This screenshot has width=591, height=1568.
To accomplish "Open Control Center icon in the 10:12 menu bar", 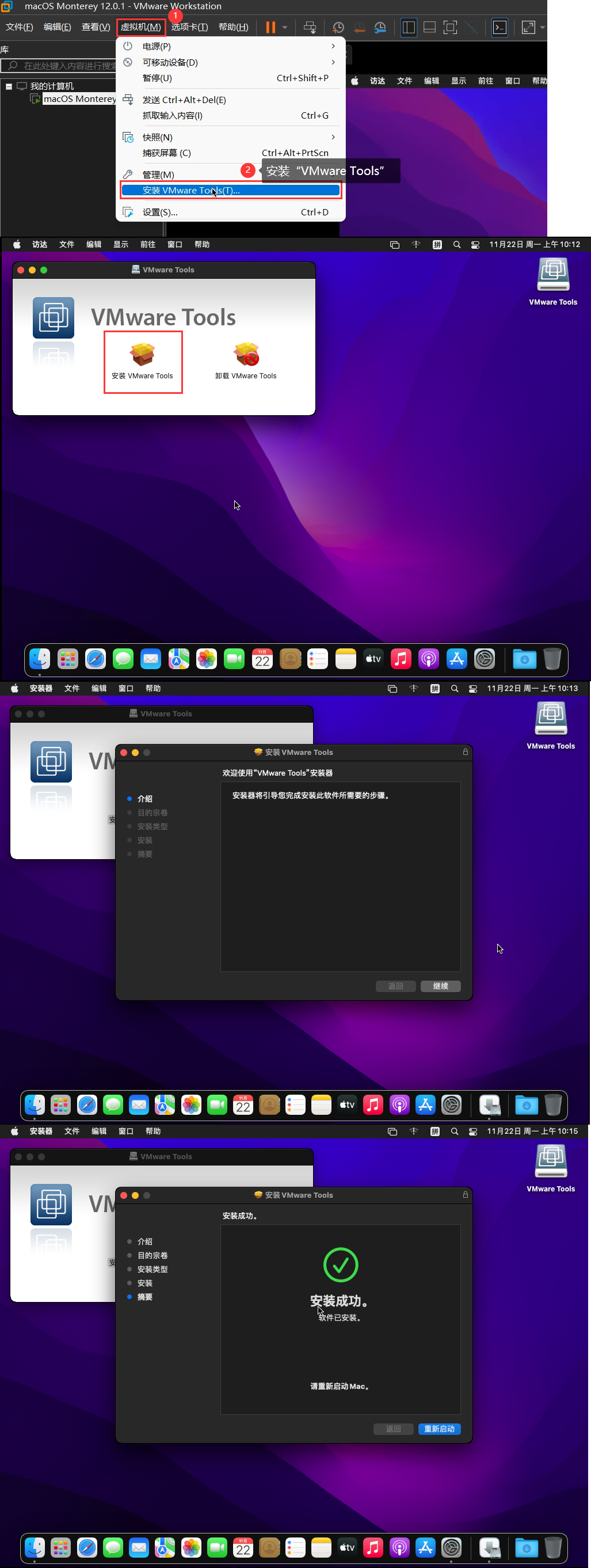I will coord(475,245).
